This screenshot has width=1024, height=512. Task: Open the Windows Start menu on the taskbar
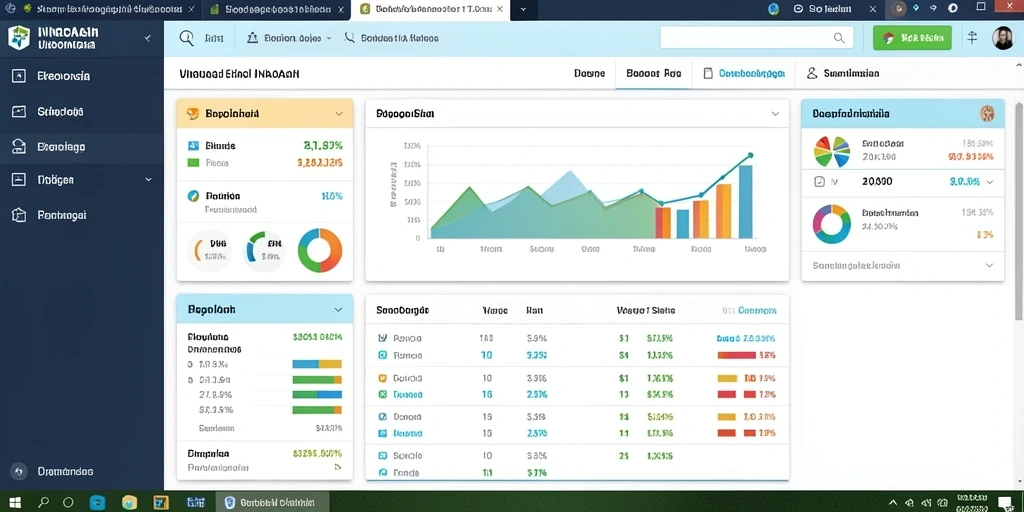pyautogui.click(x=15, y=503)
